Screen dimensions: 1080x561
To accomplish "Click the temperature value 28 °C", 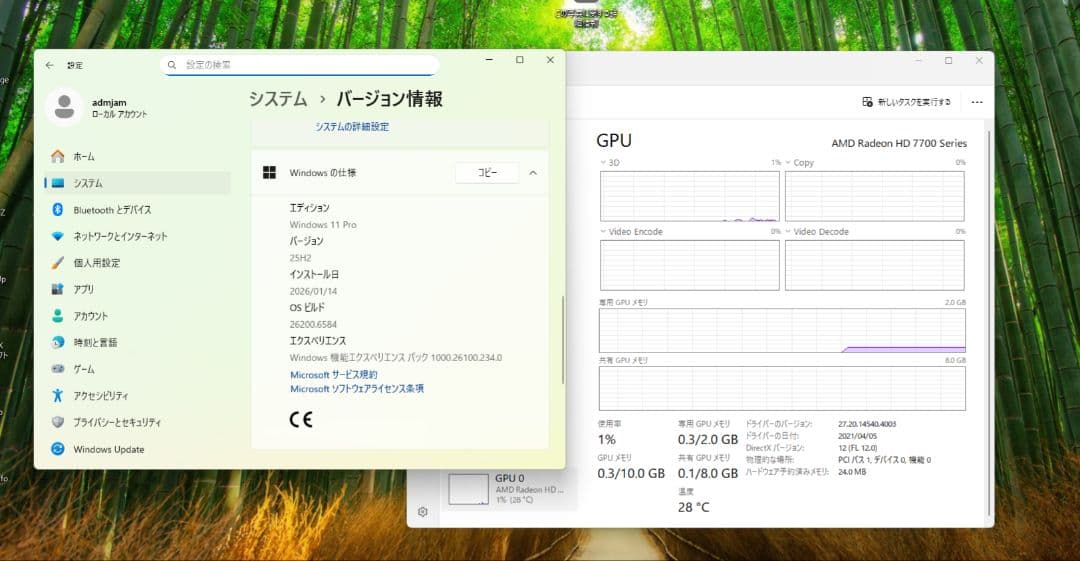I will point(694,507).
